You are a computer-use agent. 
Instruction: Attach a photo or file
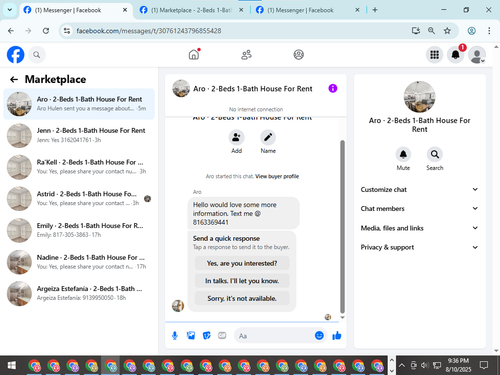191,336
